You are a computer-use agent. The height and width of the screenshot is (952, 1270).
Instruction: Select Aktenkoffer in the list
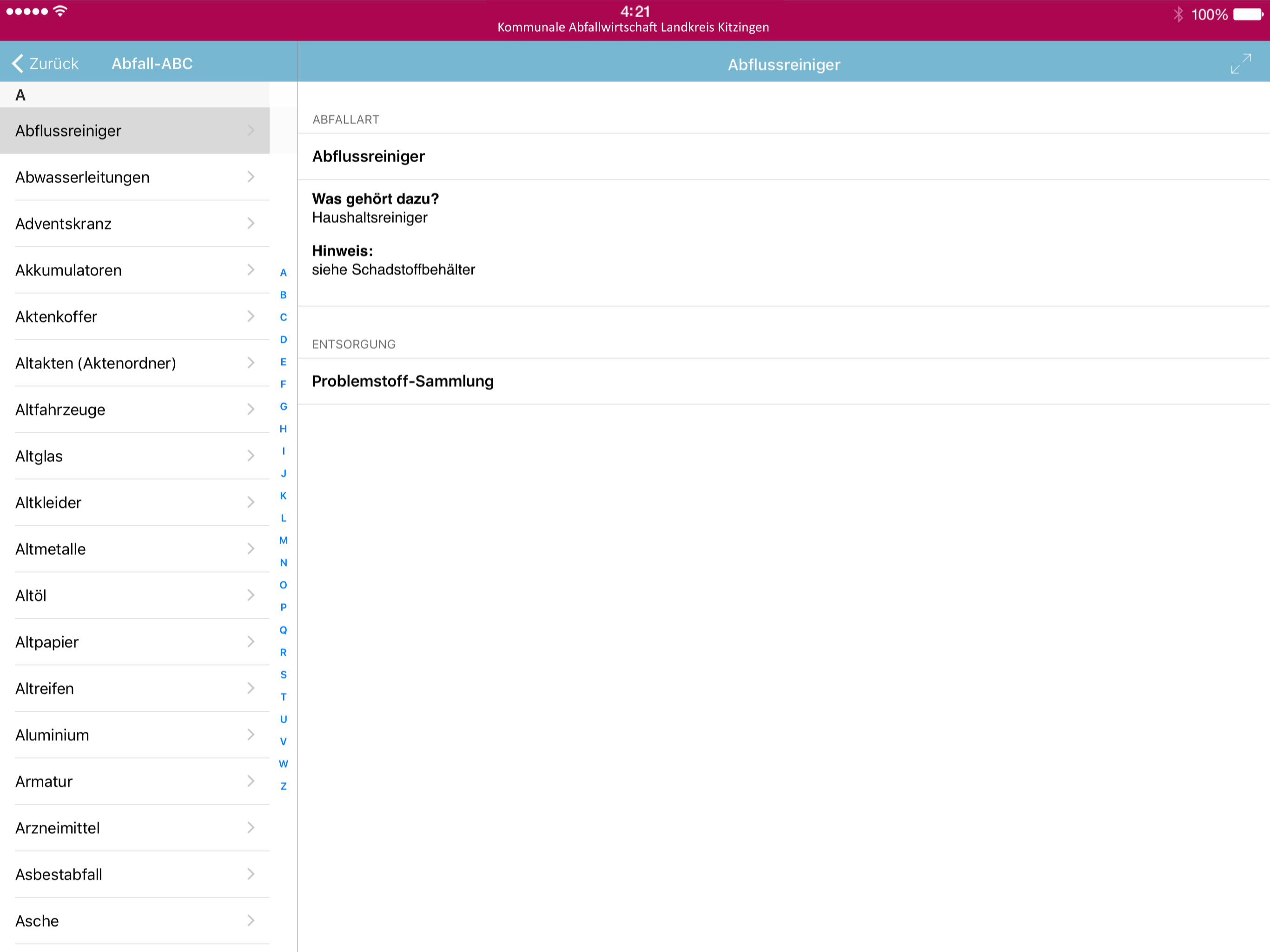(x=135, y=317)
